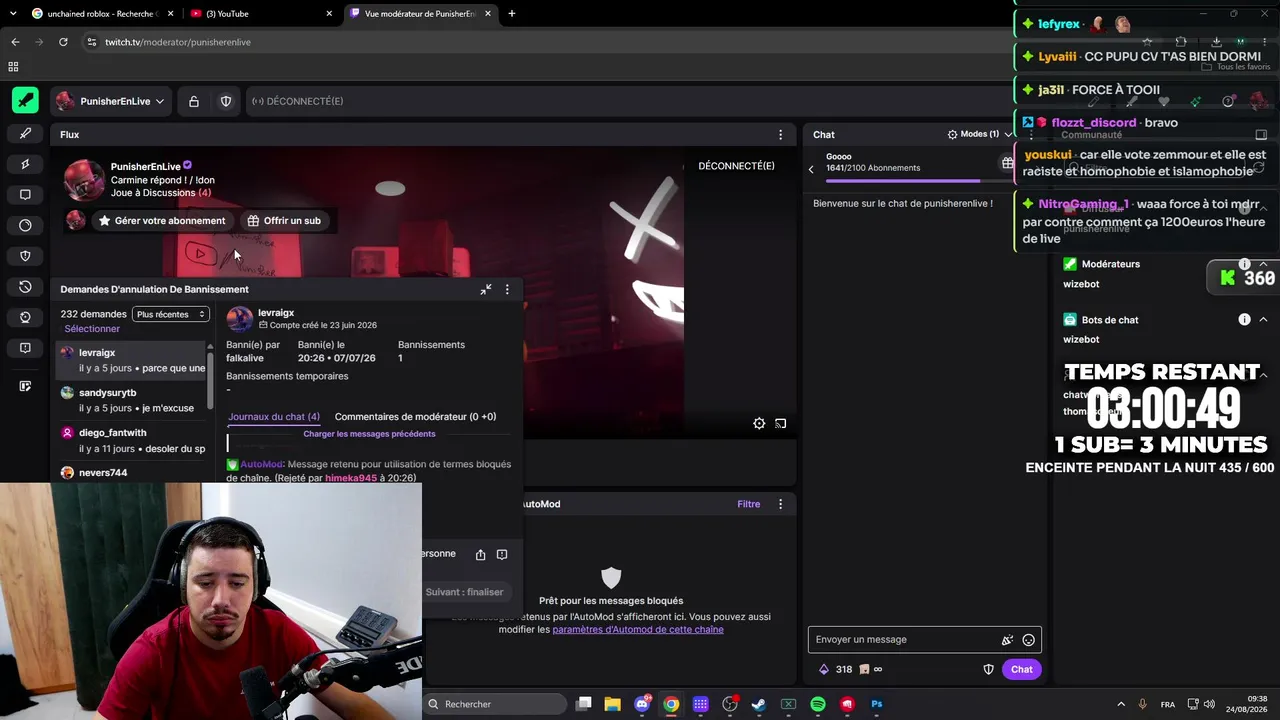Select the nevers744 unban request
The width and height of the screenshot is (1280, 720).
(132, 472)
